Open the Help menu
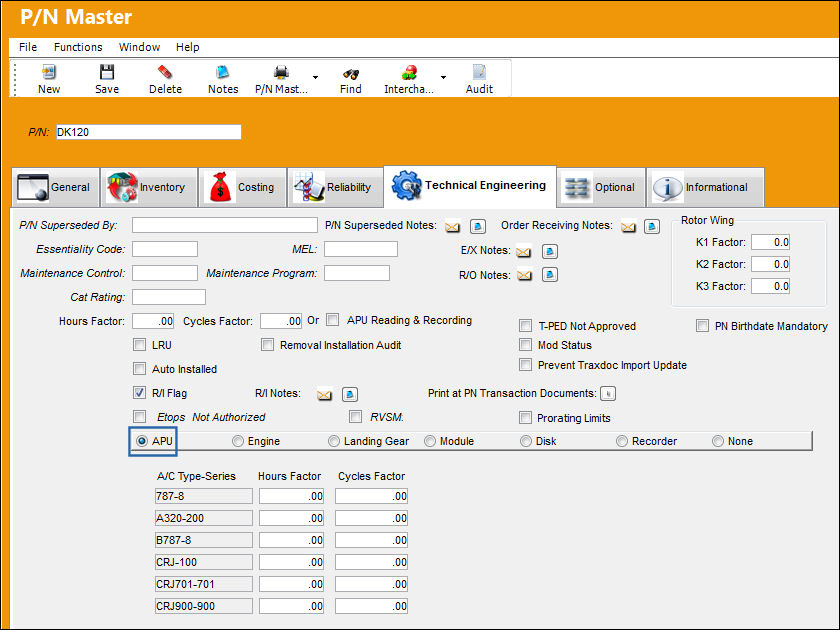840x630 pixels. [x=188, y=47]
